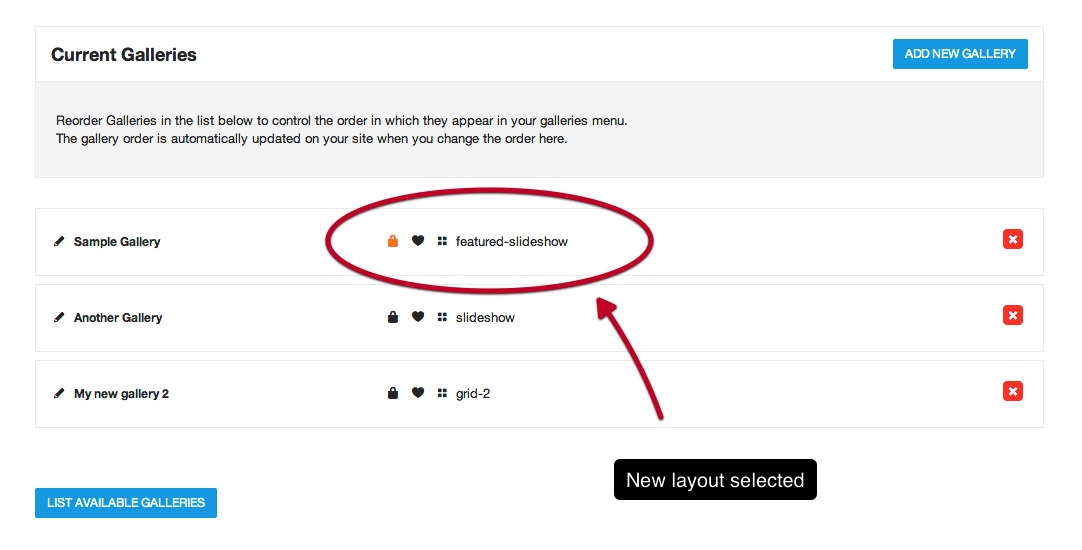Screen dimensions: 1082x550
Task: Click the pencil edit icon for Another Gallery
Action: pos(59,317)
